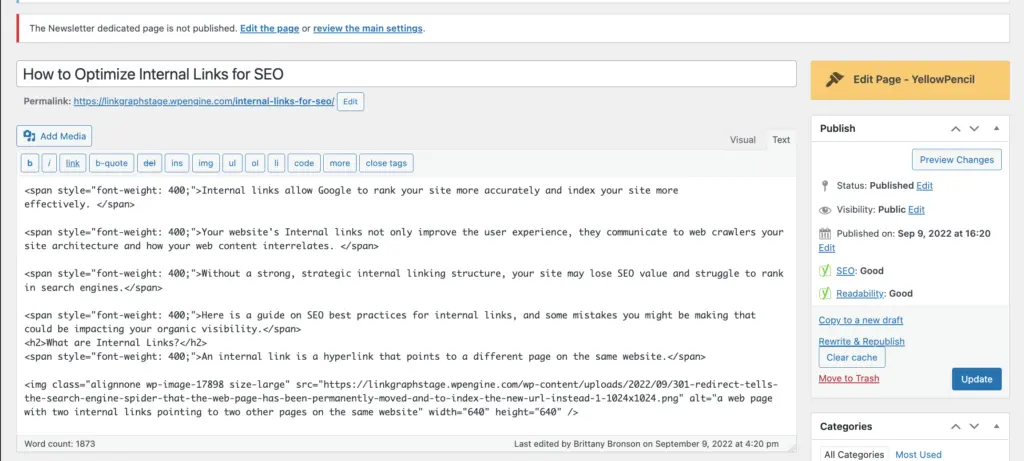This screenshot has height=461, width=1024.
Task: Move Categories panel down
Action: click(974, 426)
